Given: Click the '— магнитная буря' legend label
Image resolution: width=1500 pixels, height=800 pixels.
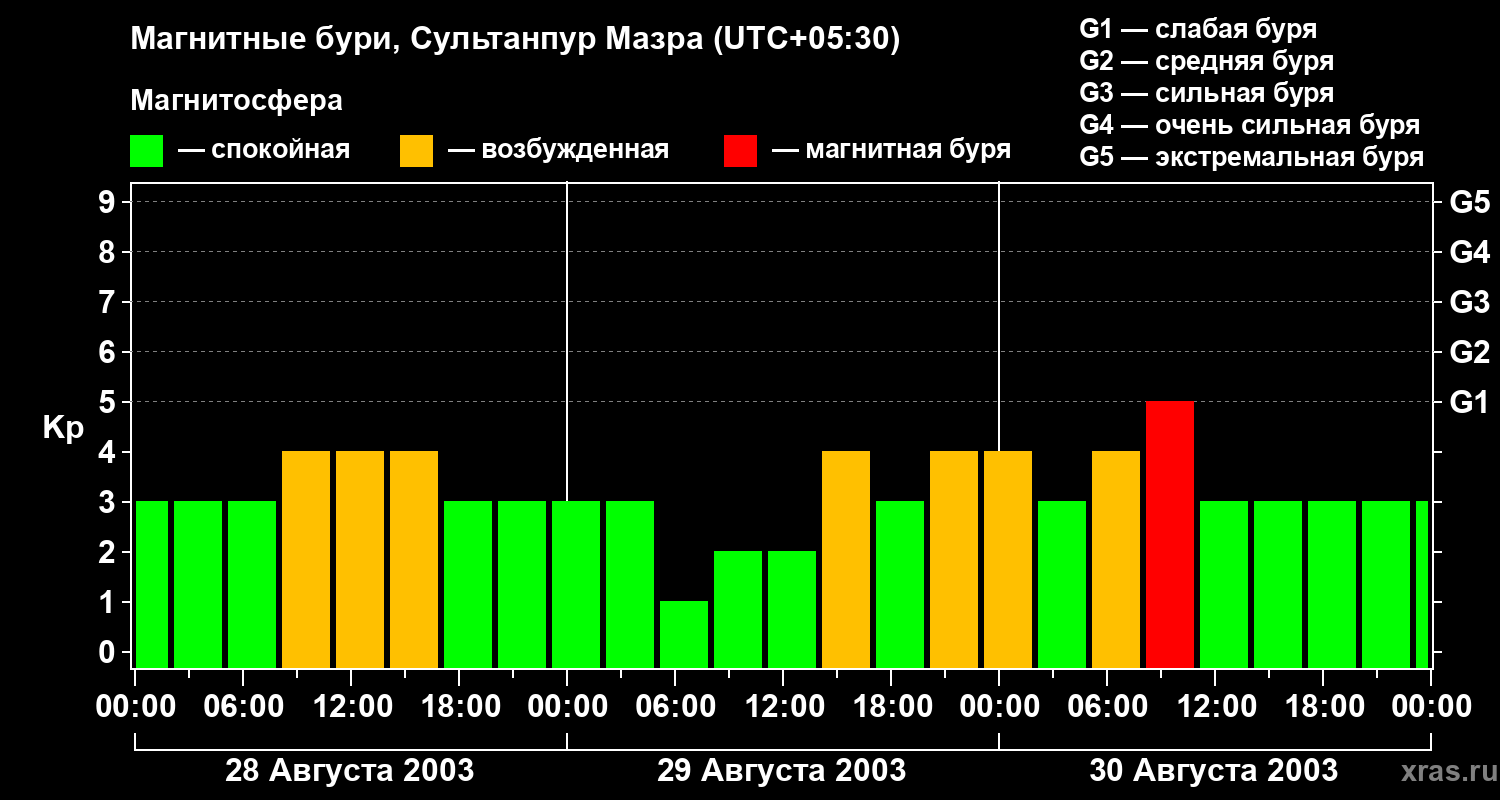Looking at the screenshot, I should click(892, 150).
